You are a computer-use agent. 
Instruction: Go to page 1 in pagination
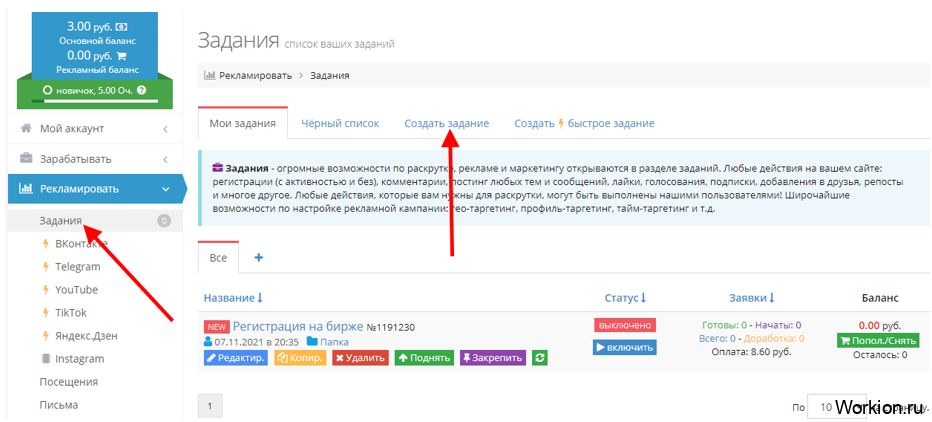coord(210,406)
